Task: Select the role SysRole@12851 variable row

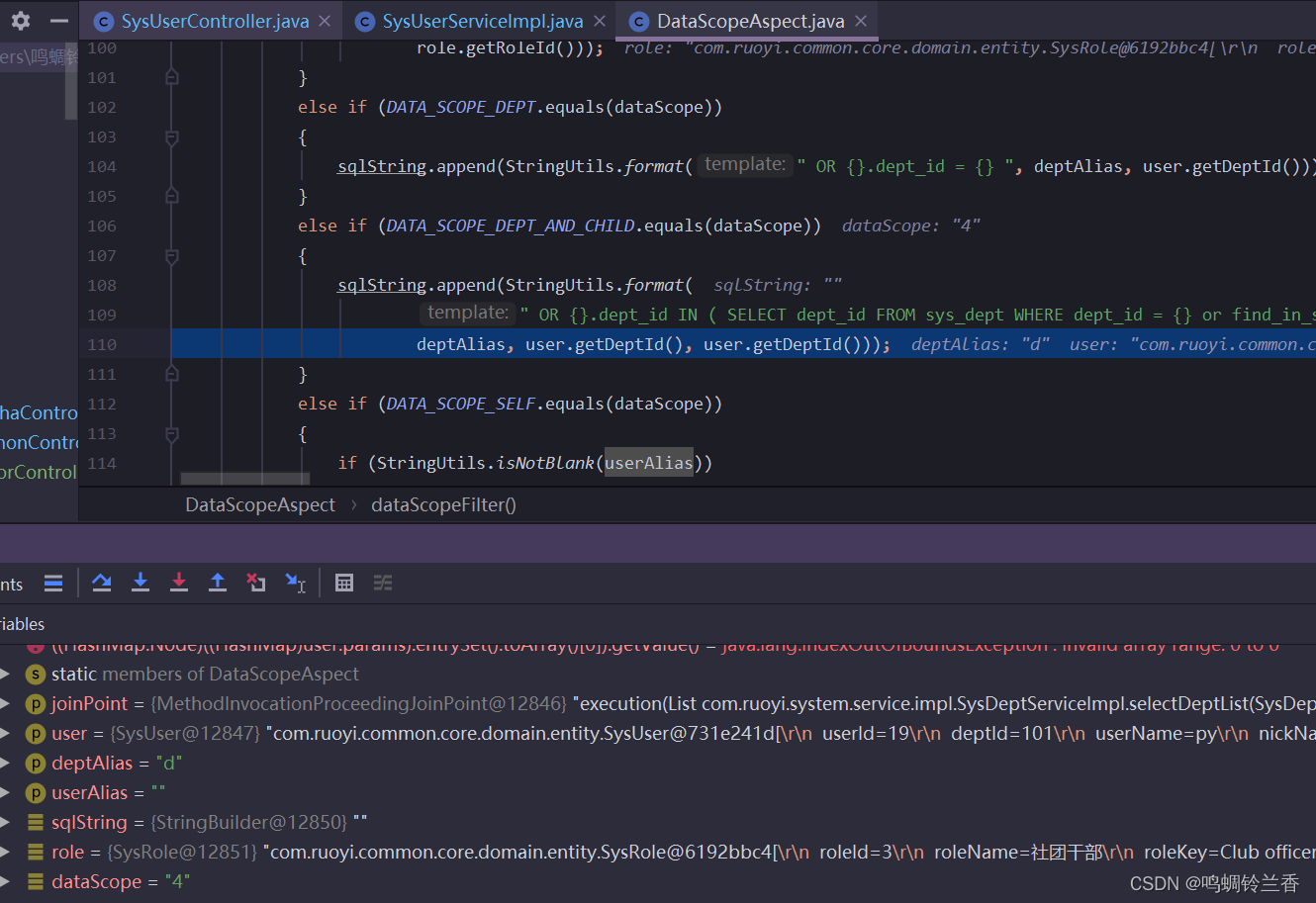Action: pyautogui.click(x=658, y=852)
